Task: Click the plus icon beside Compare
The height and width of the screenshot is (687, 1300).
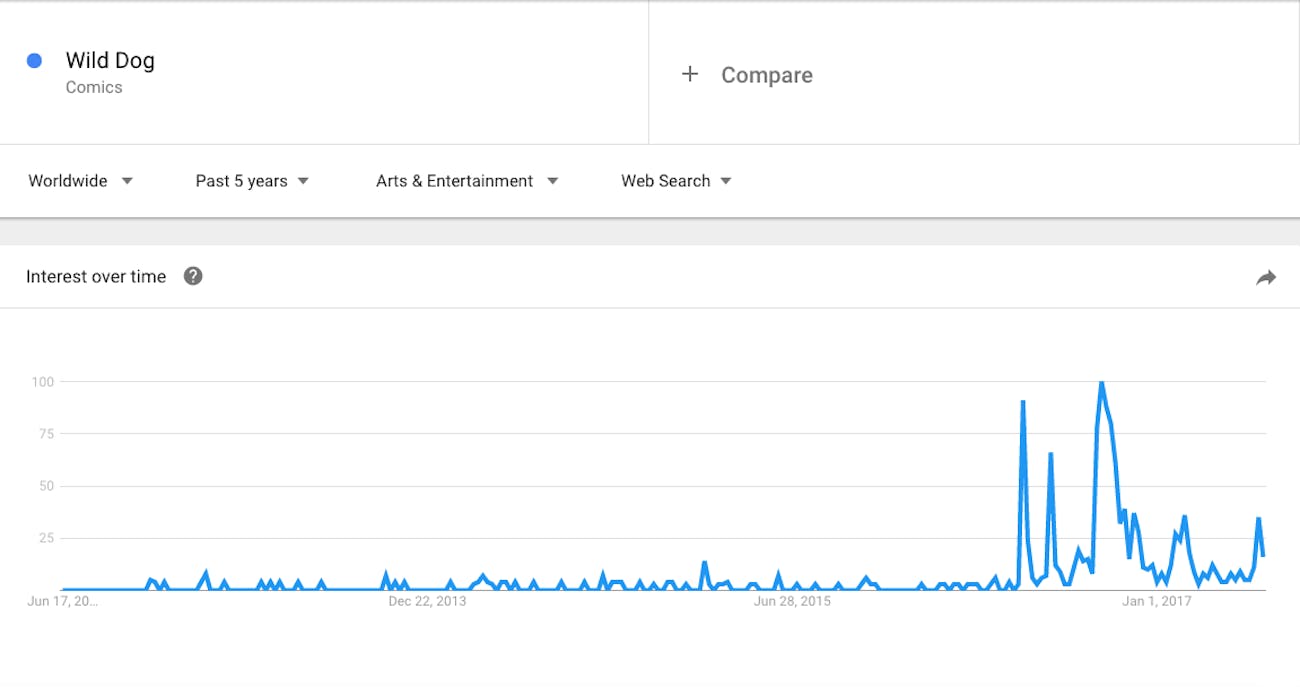Action: click(690, 74)
